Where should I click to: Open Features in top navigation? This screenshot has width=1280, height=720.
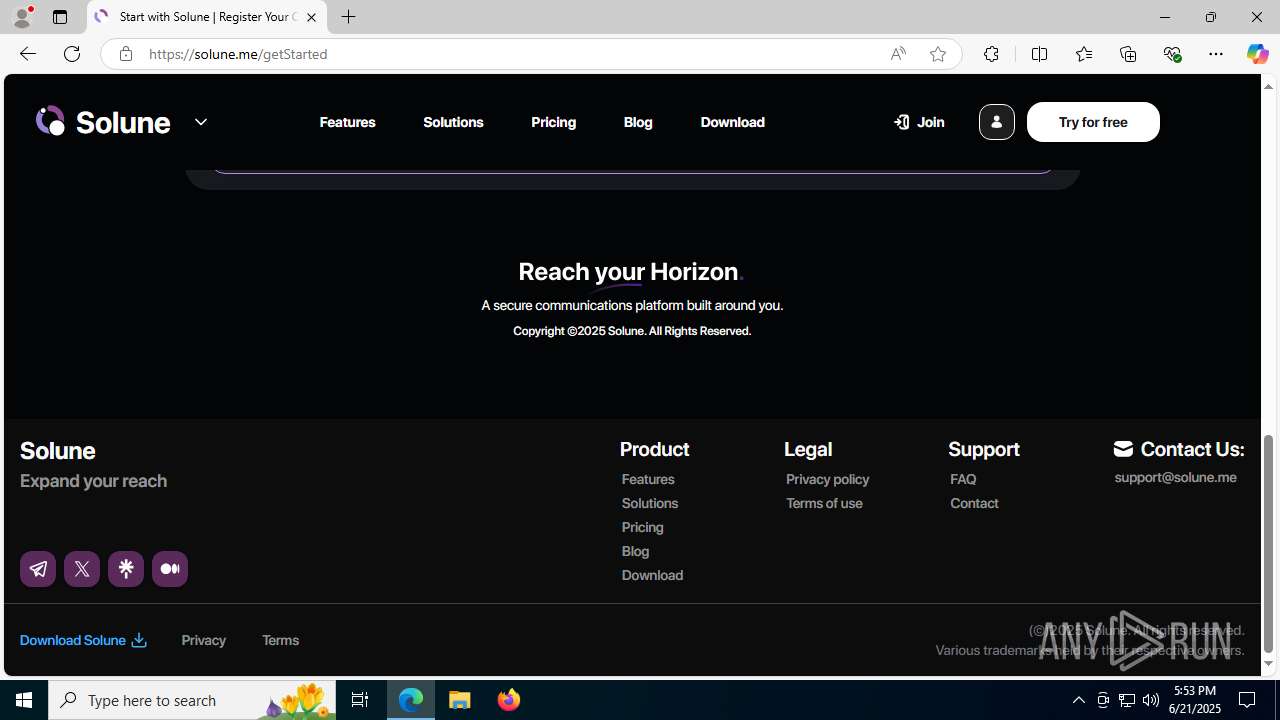tap(348, 122)
